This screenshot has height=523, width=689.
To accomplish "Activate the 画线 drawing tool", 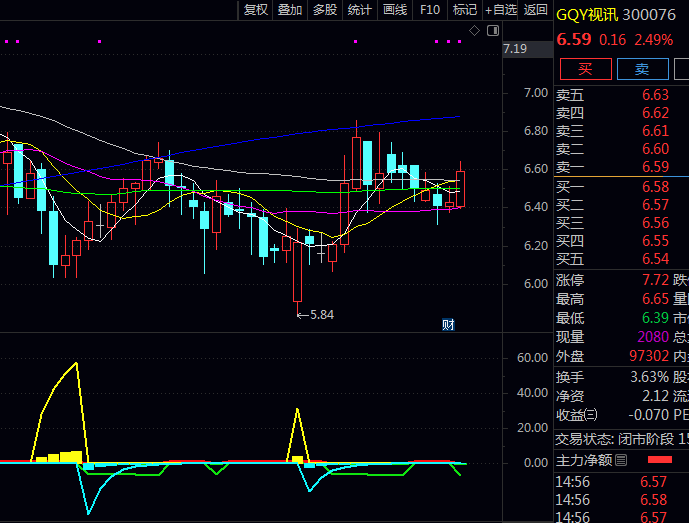I will pyautogui.click(x=395, y=10).
